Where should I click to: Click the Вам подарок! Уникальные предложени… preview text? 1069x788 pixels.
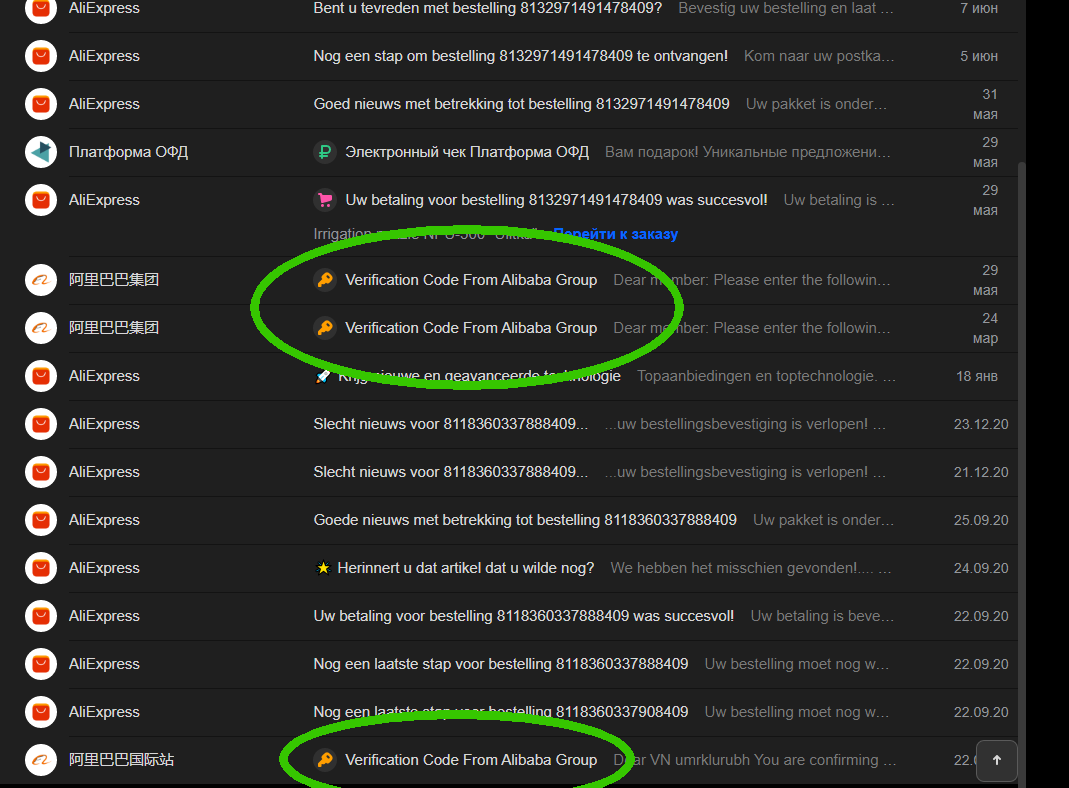[x=748, y=151]
